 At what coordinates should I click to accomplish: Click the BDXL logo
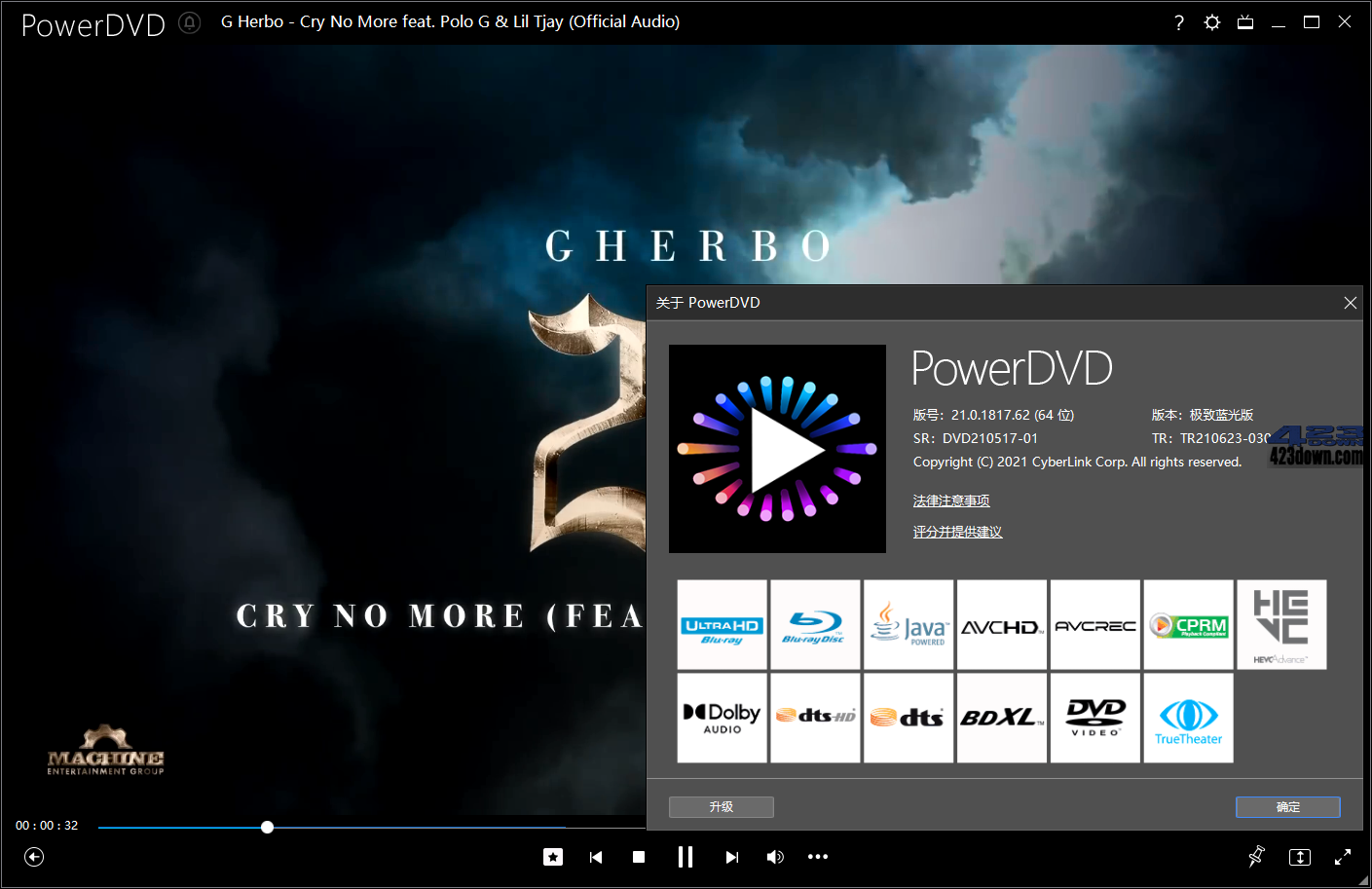click(1002, 718)
